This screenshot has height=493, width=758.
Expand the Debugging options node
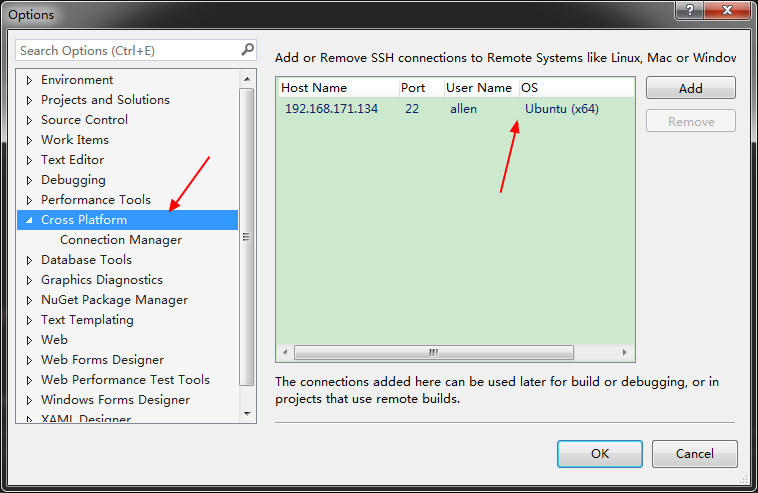[29, 180]
